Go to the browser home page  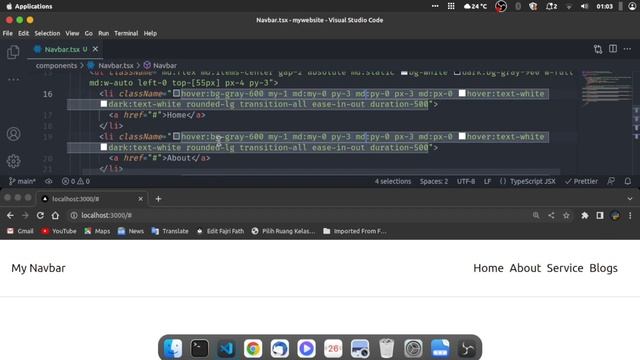(x=55, y=215)
